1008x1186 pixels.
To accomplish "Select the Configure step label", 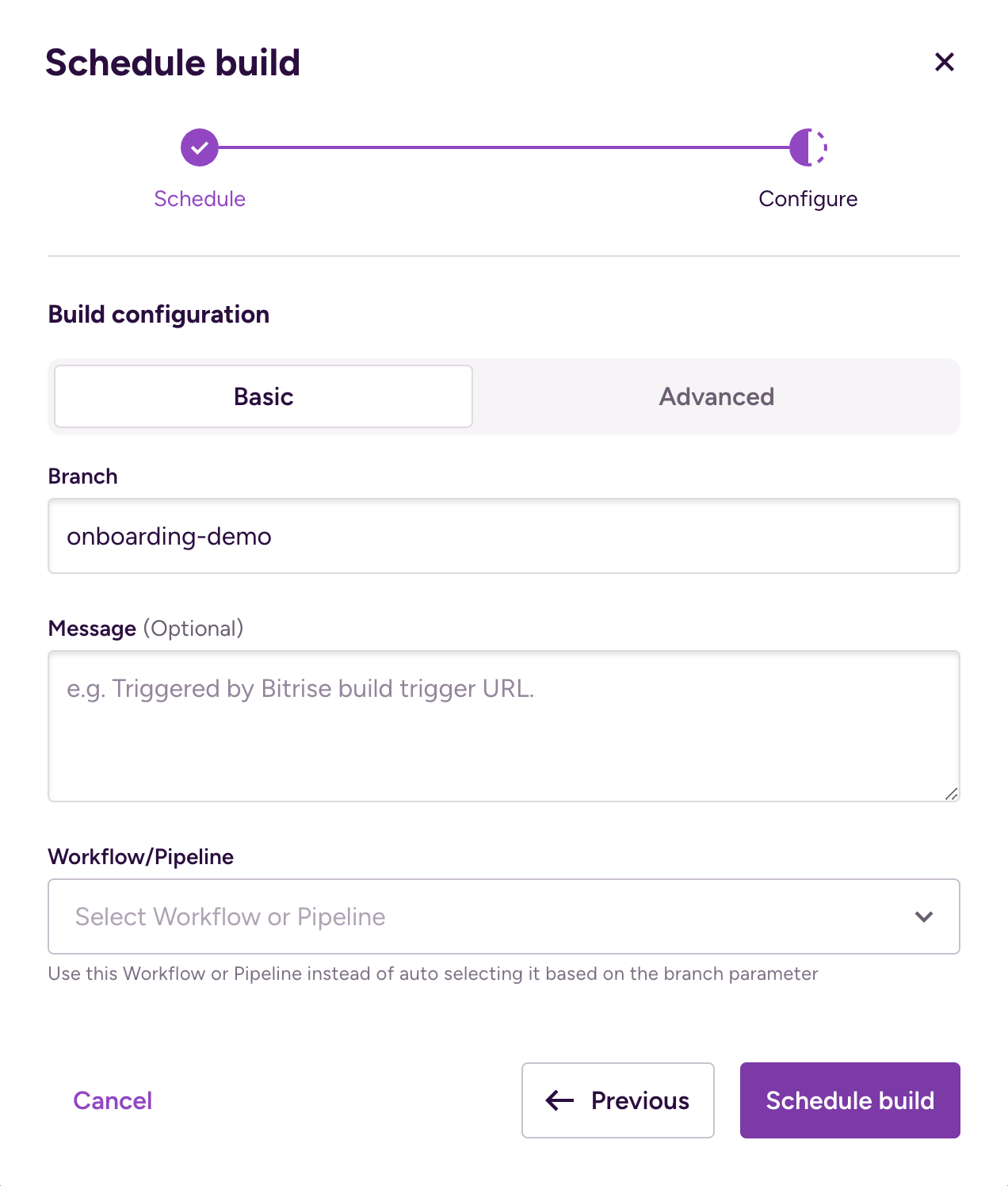I will tap(808, 198).
